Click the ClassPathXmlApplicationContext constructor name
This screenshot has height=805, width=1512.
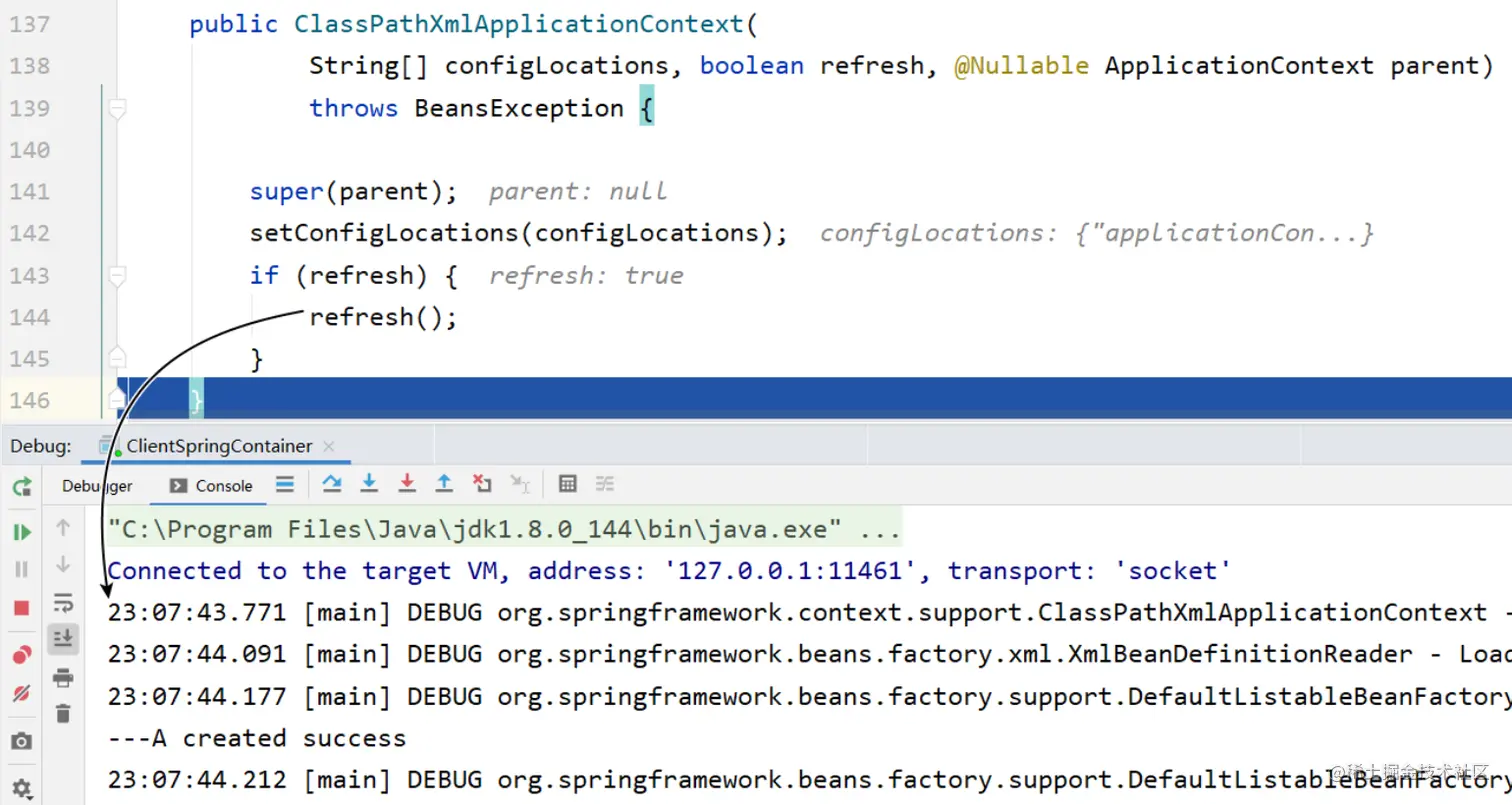coord(520,24)
